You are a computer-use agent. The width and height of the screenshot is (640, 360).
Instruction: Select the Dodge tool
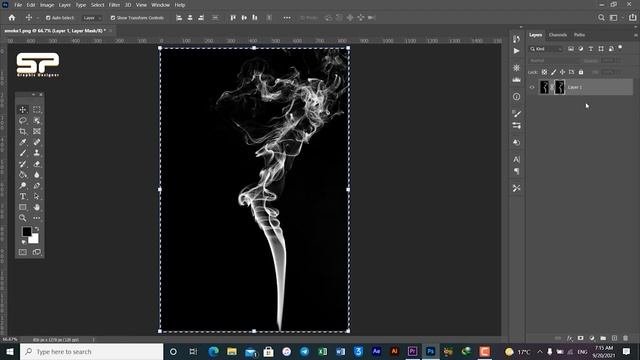click(23, 186)
